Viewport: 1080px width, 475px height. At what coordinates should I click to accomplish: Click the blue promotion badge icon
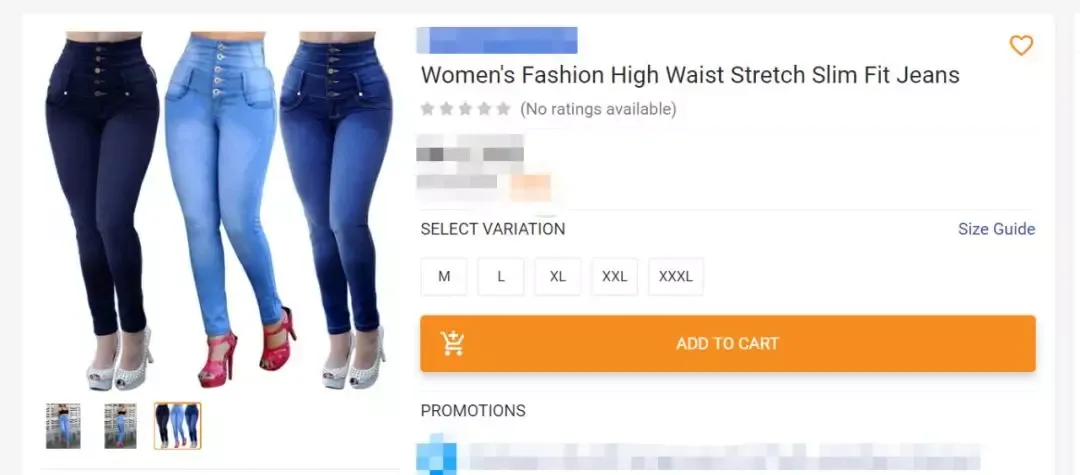tap(437, 454)
